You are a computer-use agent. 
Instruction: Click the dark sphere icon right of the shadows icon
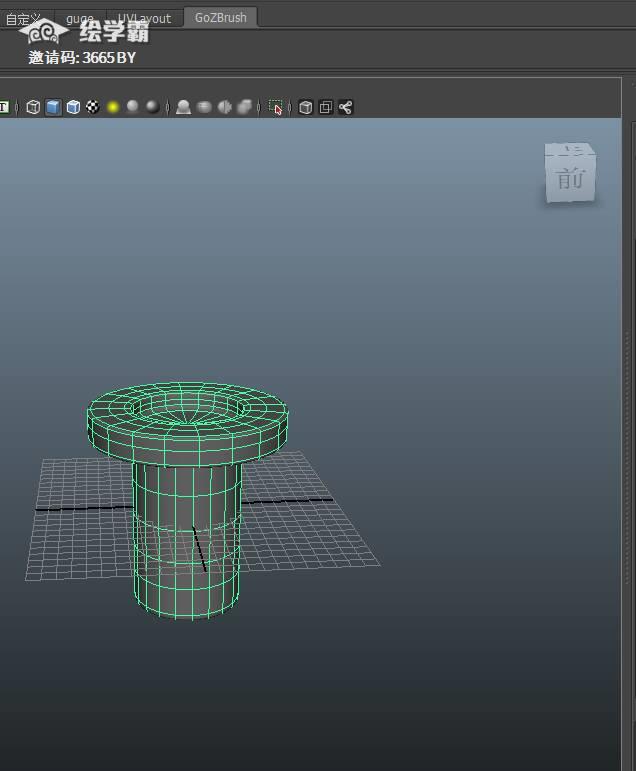point(152,107)
